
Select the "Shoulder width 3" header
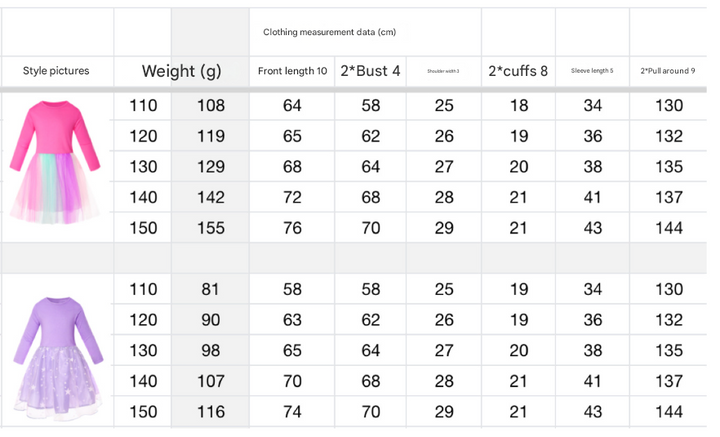coord(443,71)
